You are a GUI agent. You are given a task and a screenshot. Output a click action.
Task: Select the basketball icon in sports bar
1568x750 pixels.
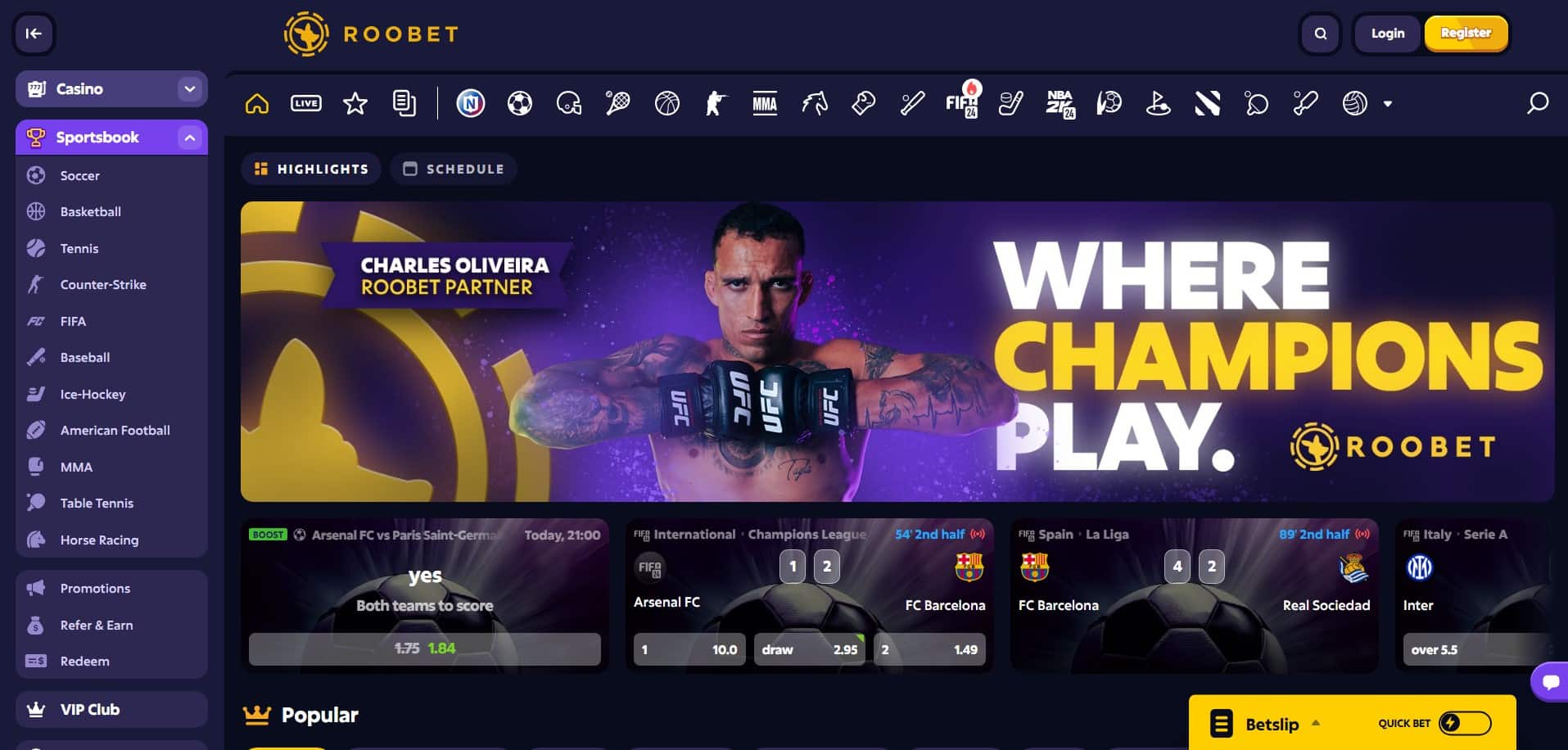[x=667, y=103]
